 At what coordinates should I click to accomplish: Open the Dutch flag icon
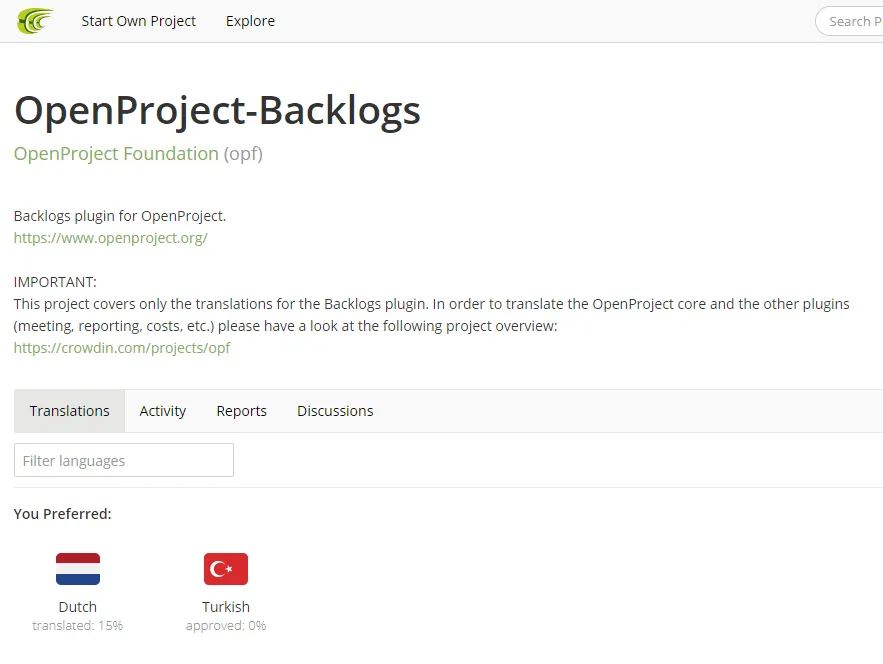(78, 569)
